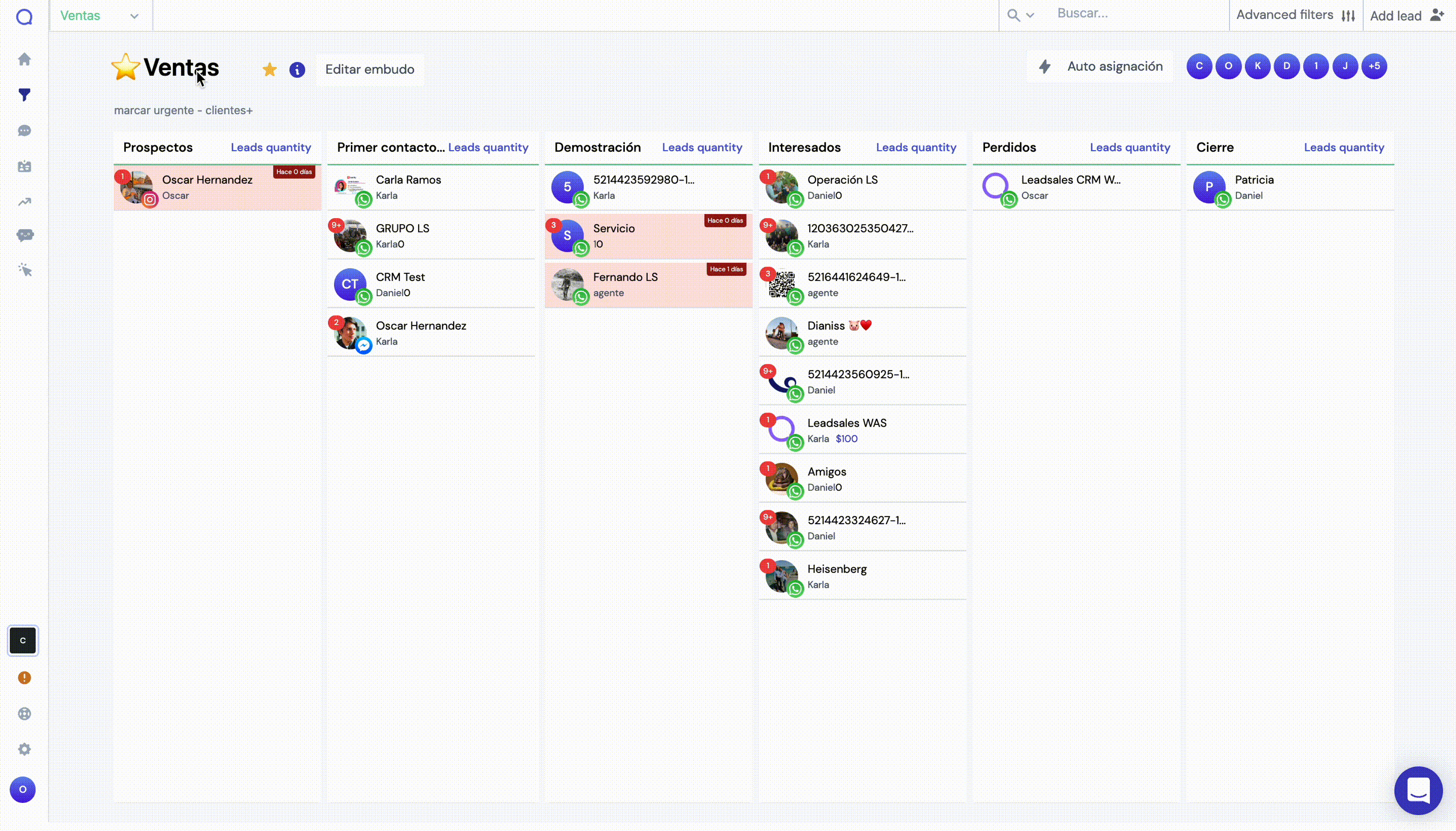Viewport: 1456px width, 831px height.
Task: Open the home icon in sidebar
Action: pos(24,59)
